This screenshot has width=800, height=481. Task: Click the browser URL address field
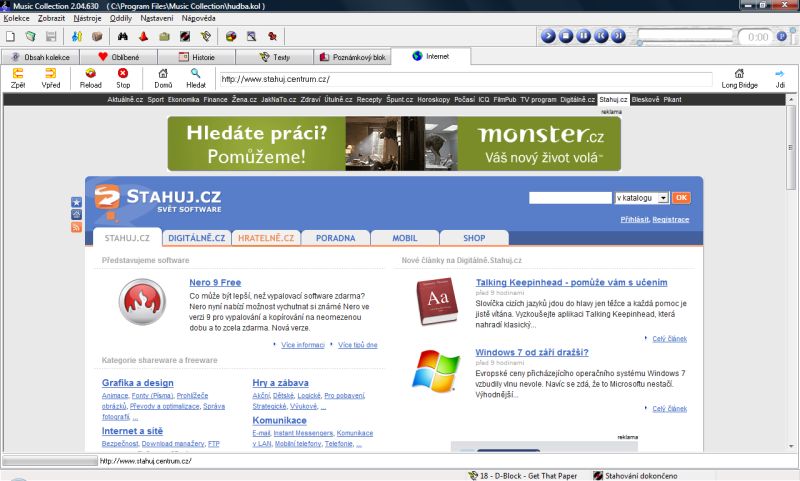pos(465,79)
